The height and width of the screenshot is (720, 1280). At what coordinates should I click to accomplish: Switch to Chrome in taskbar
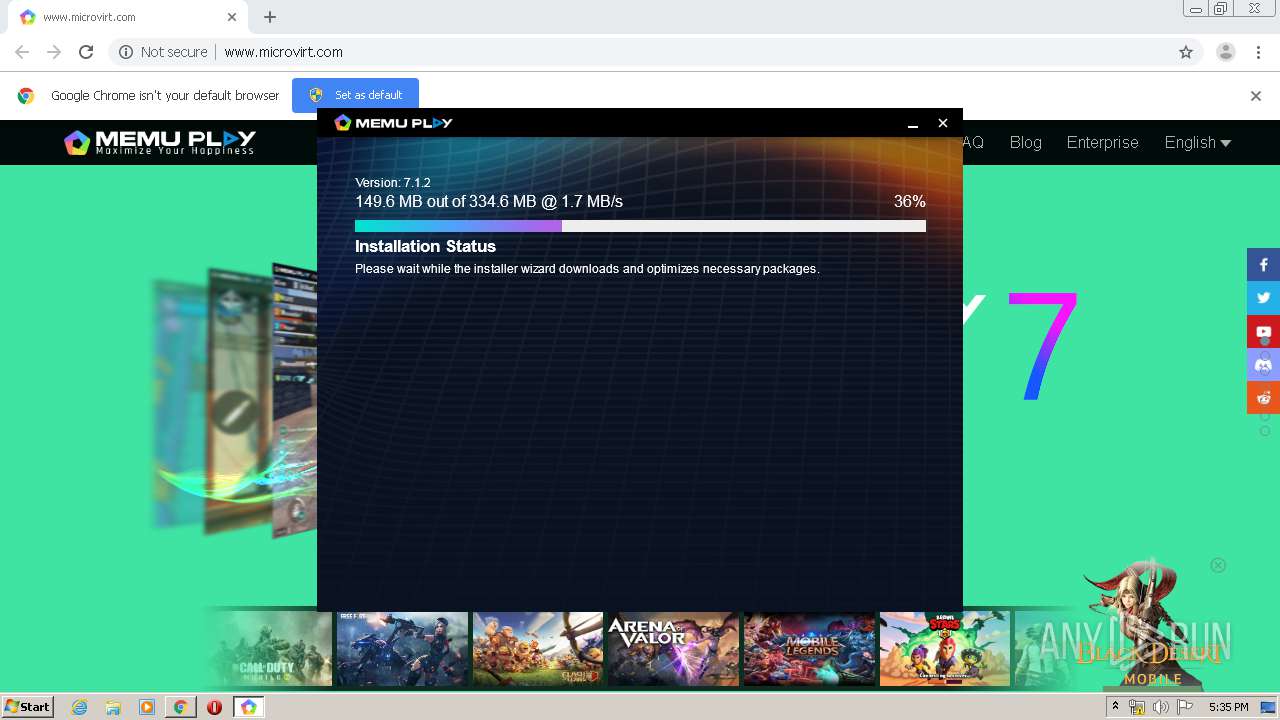[x=180, y=707]
